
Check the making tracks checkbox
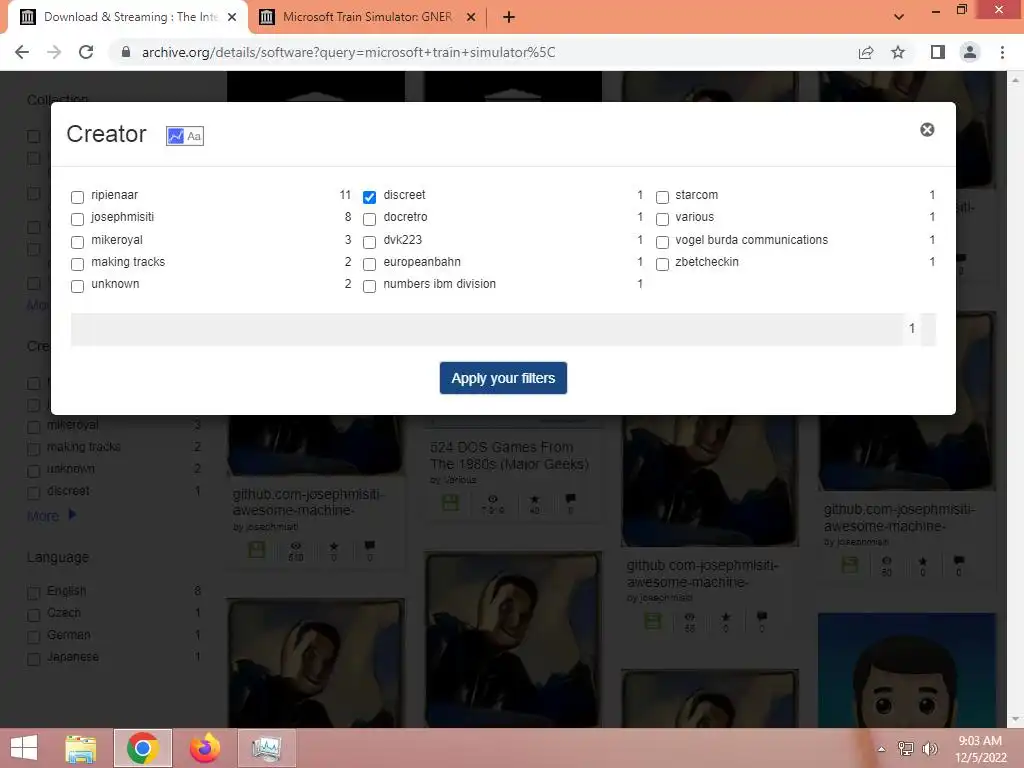click(x=78, y=264)
